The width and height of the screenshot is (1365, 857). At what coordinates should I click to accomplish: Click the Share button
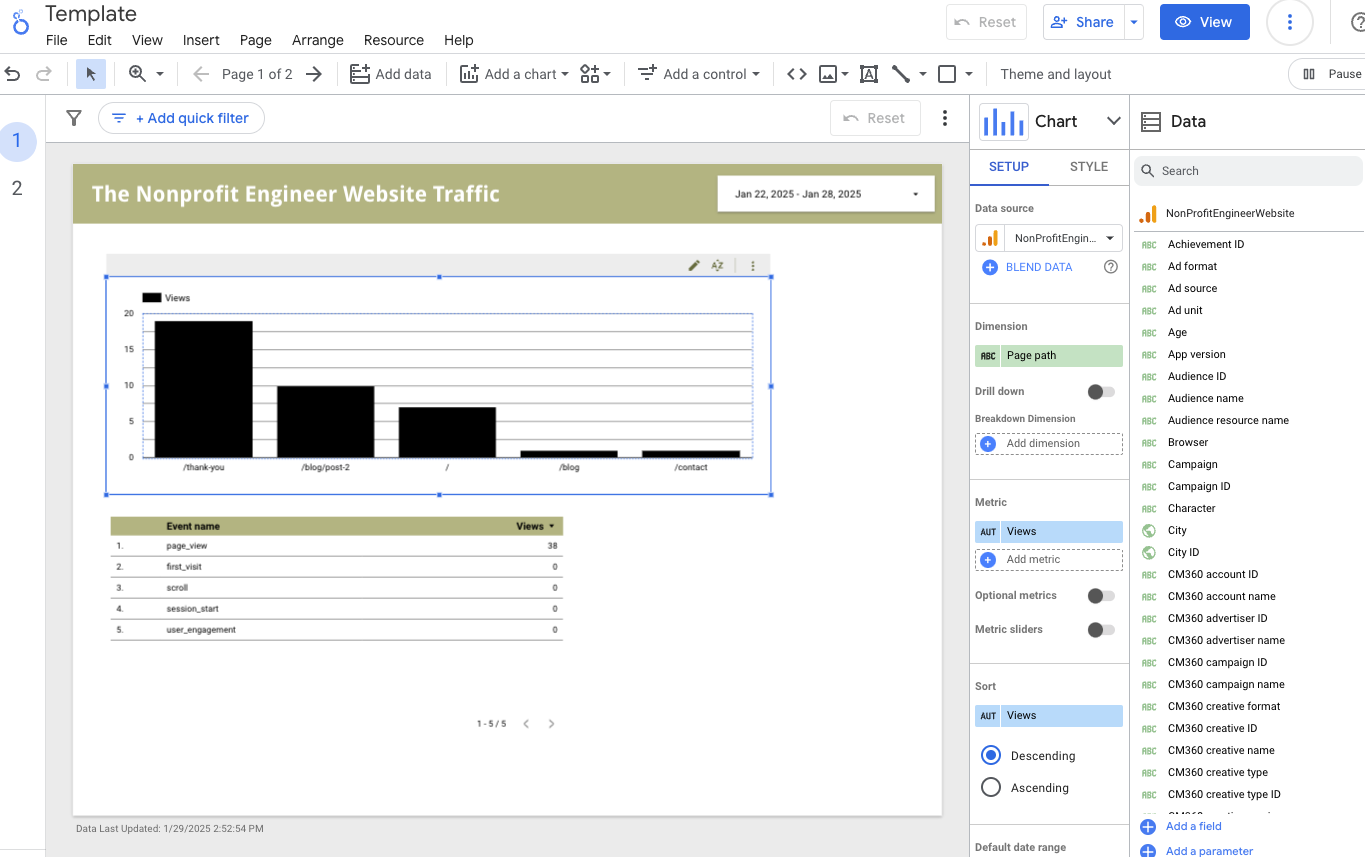(x=1084, y=22)
